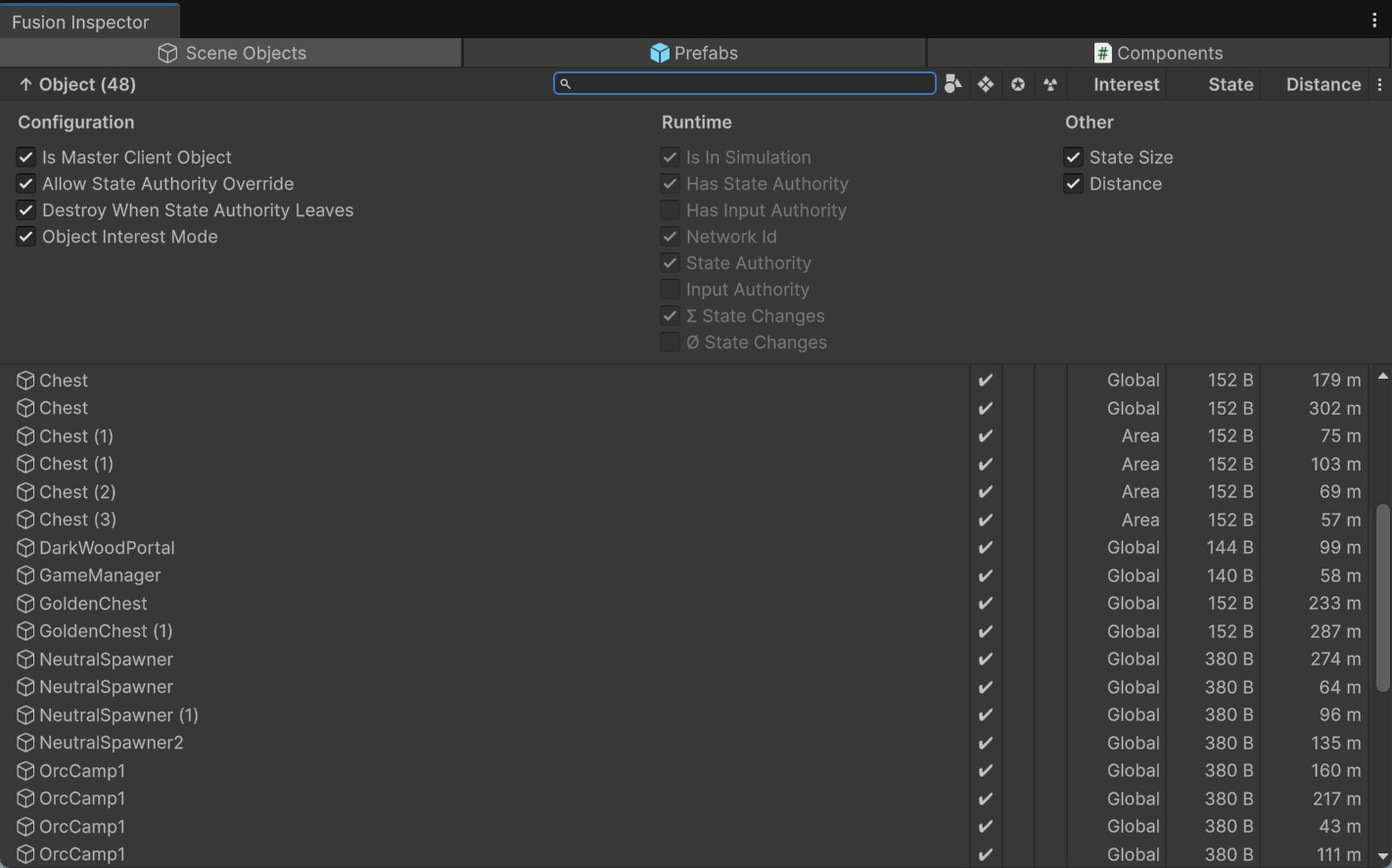
Task: Switch to the Prefabs tab
Action: [694, 53]
